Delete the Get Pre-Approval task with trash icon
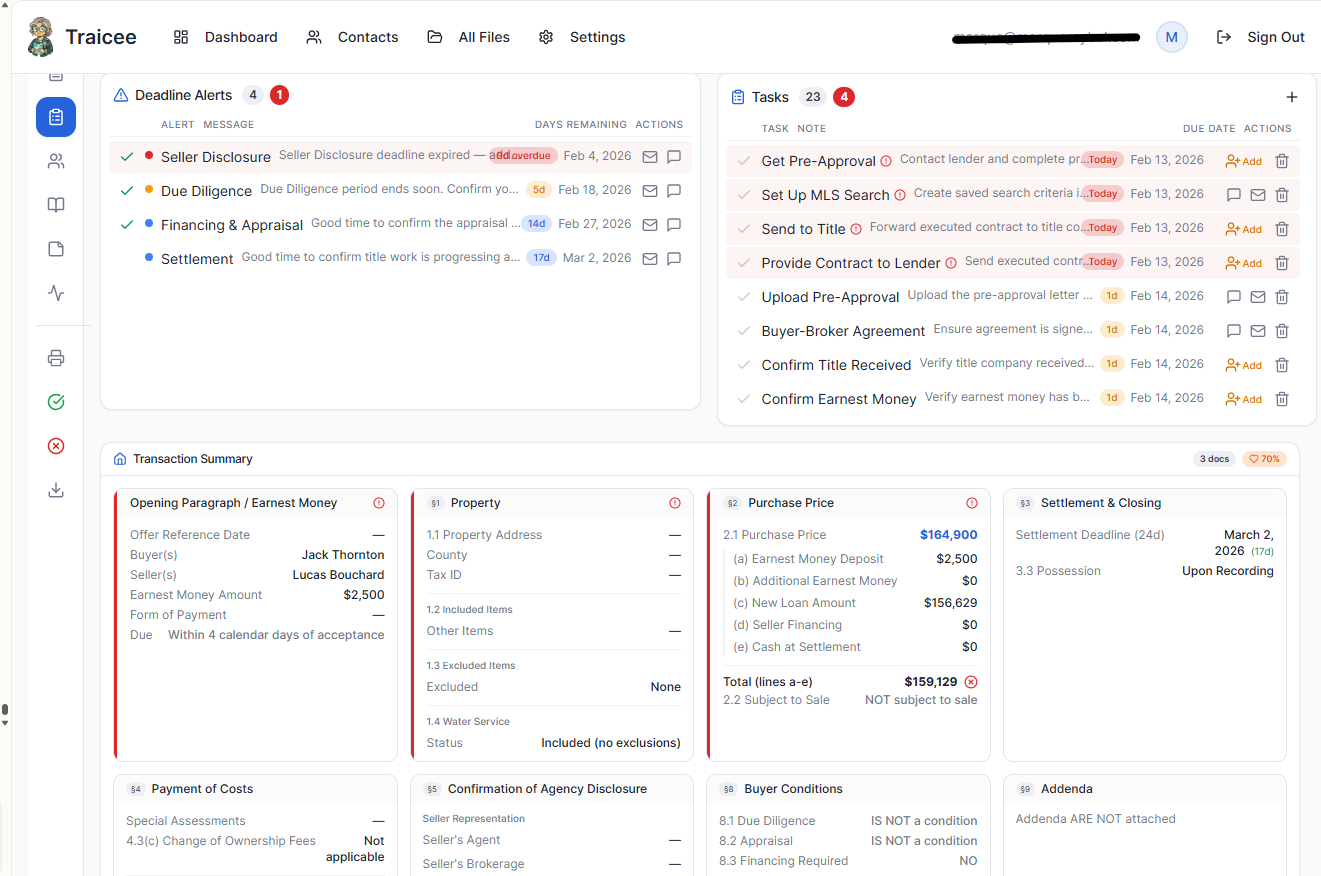This screenshot has width=1321, height=876. click(x=1281, y=160)
